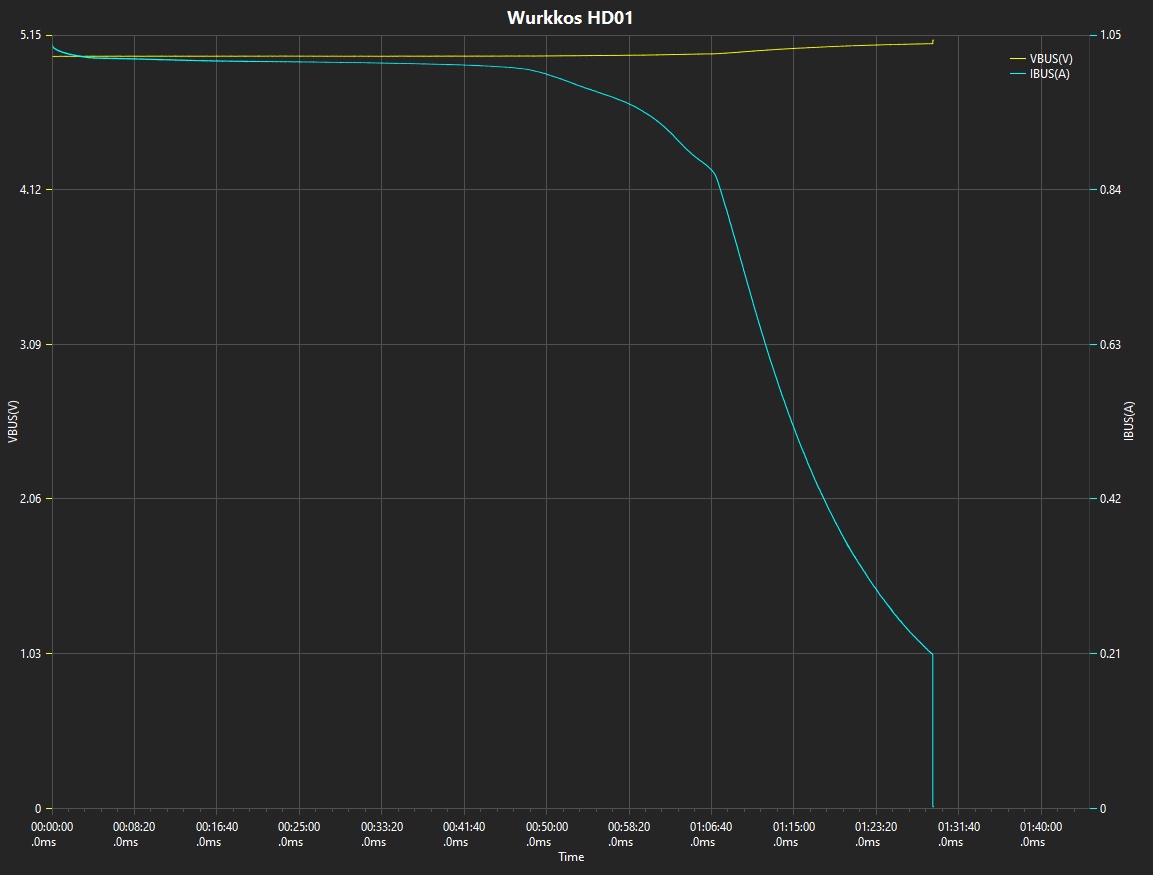Viewport: 1153px width, 875px height.
Task: Click the rotated IBUS(A) right axis title
Action: 1129,421
